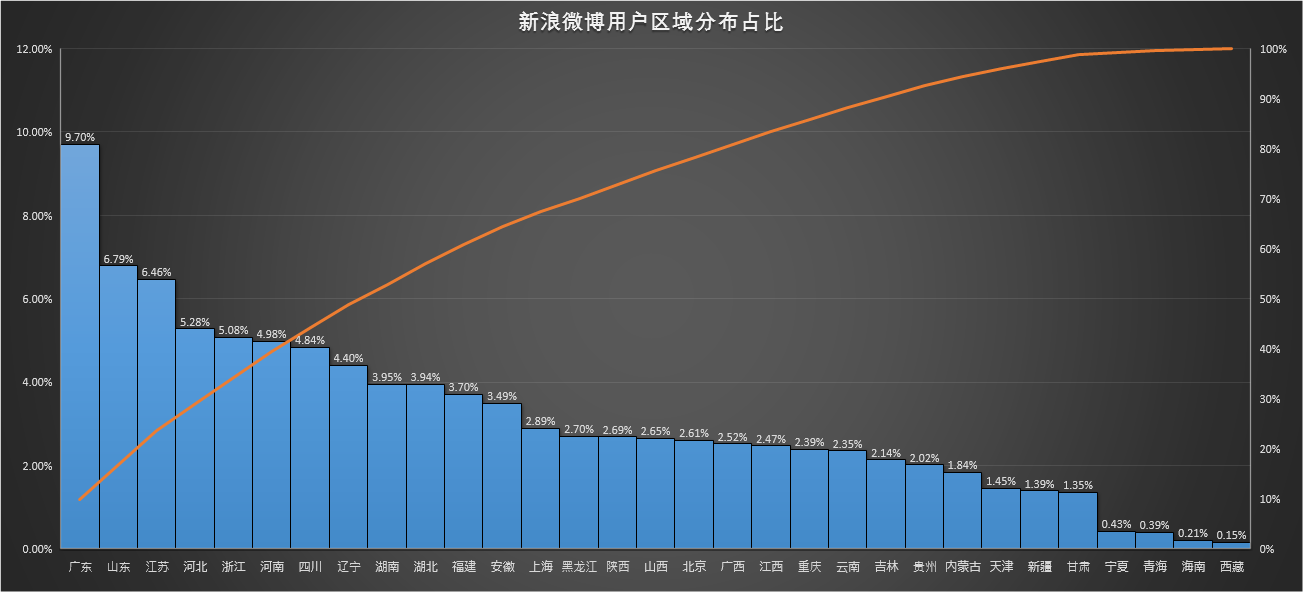Select the chart title 新浪微博用户区域分布占比
Screen dimensions: 1303x592
651,22
